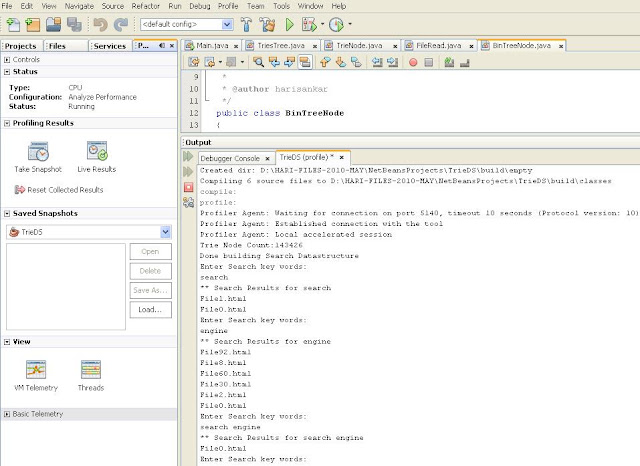640x466 pixels.
Task: Click Reset Collected Results
Action: [59, 190]
